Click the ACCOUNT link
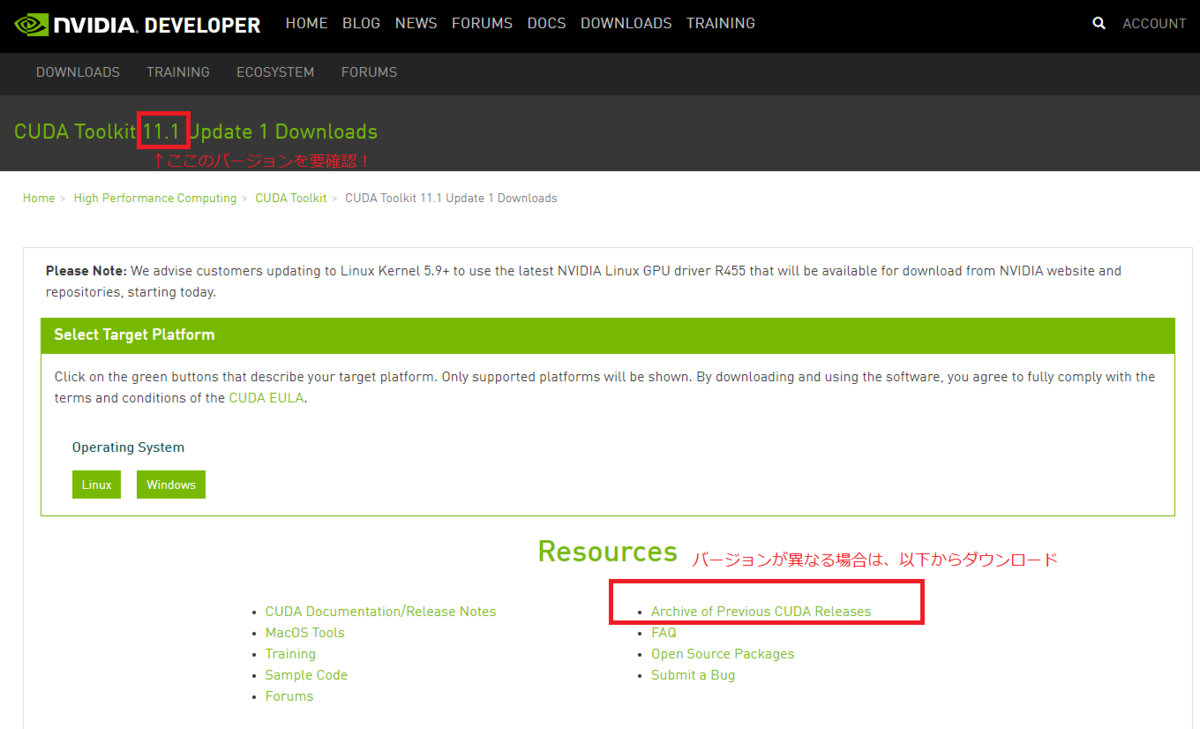 coord(1154,24)
